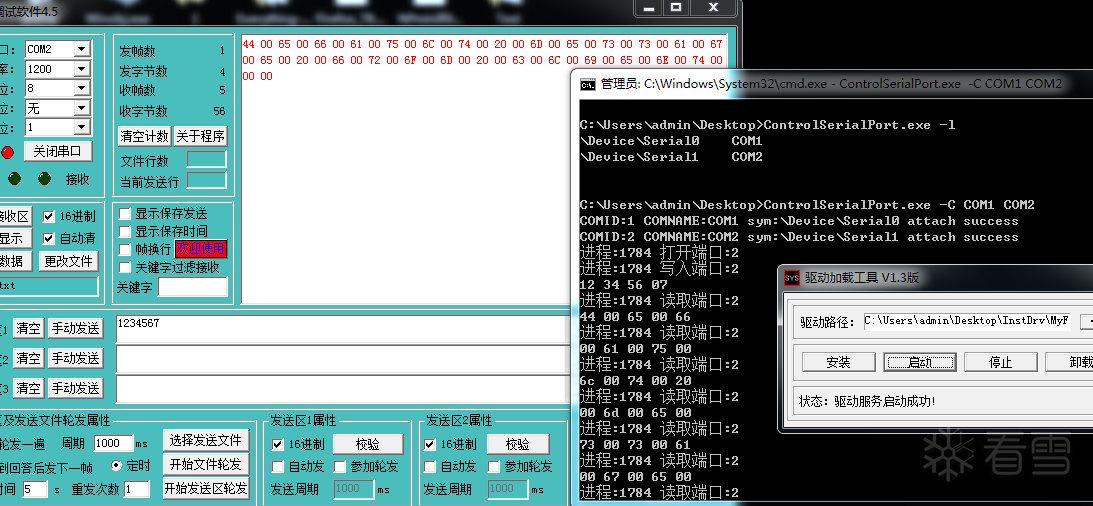
Task: Click the red 欢迎使用 banner
Action: pyautogui.click(x=201, y=249)
